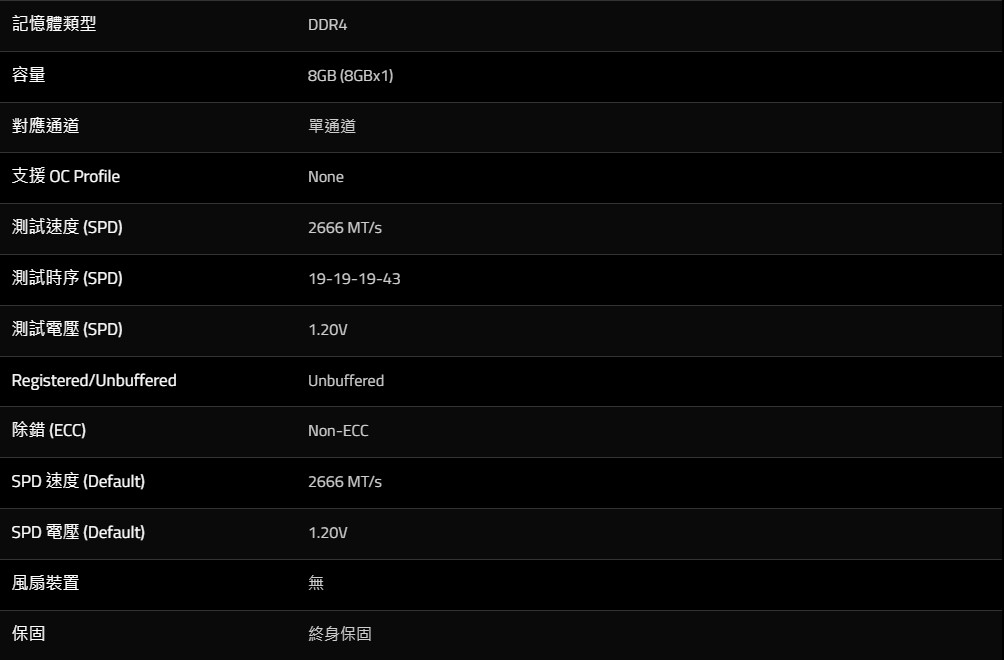1004x660 pixels.
Task: Click the 終身保固 warranty value
Action: coord(339,634)
